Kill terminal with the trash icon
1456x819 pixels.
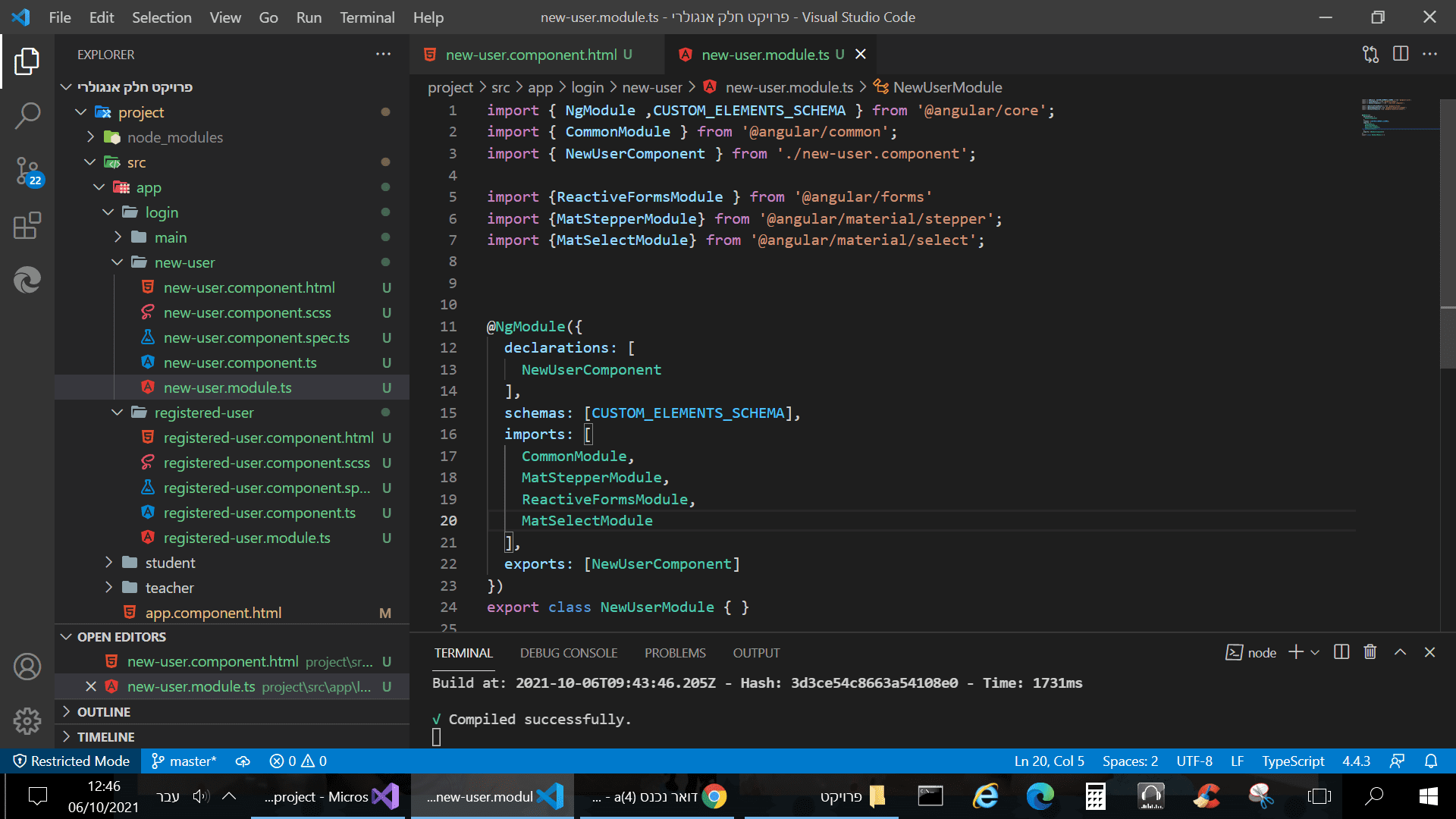click(1370, 652)
